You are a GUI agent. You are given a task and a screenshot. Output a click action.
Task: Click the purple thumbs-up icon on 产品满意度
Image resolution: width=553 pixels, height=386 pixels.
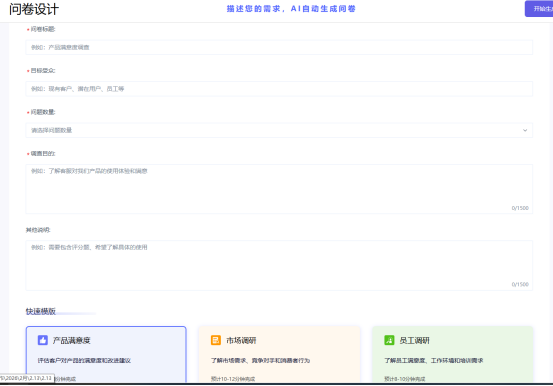click(43, 340)
